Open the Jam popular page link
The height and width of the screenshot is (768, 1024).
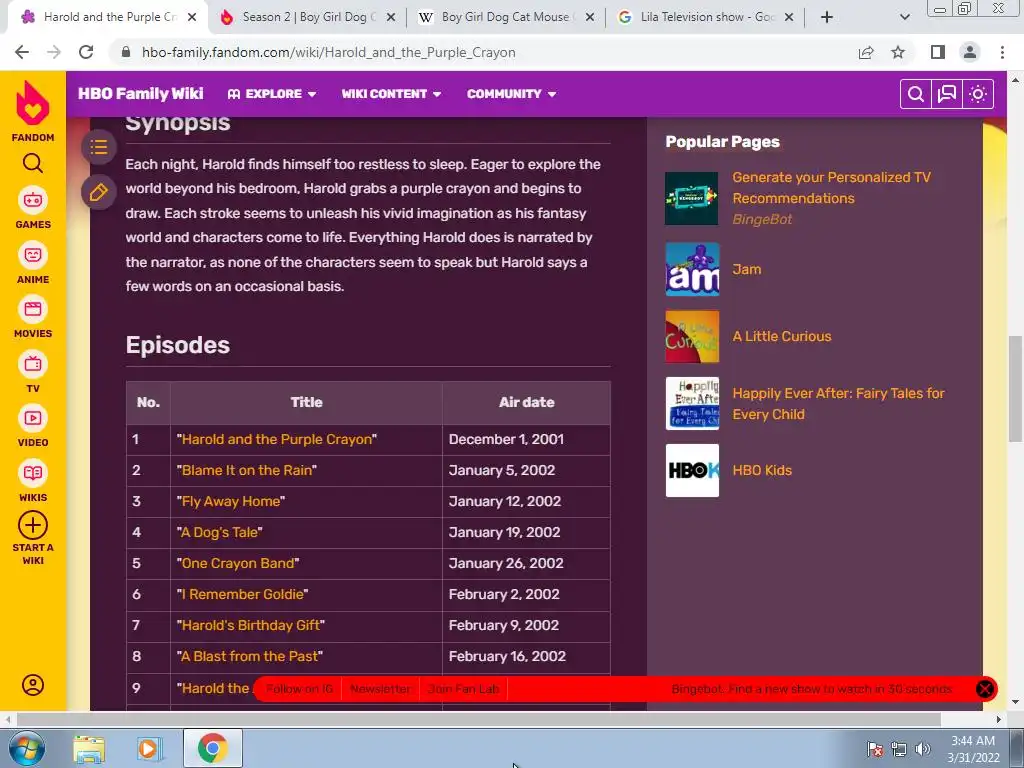click(746, 269)
